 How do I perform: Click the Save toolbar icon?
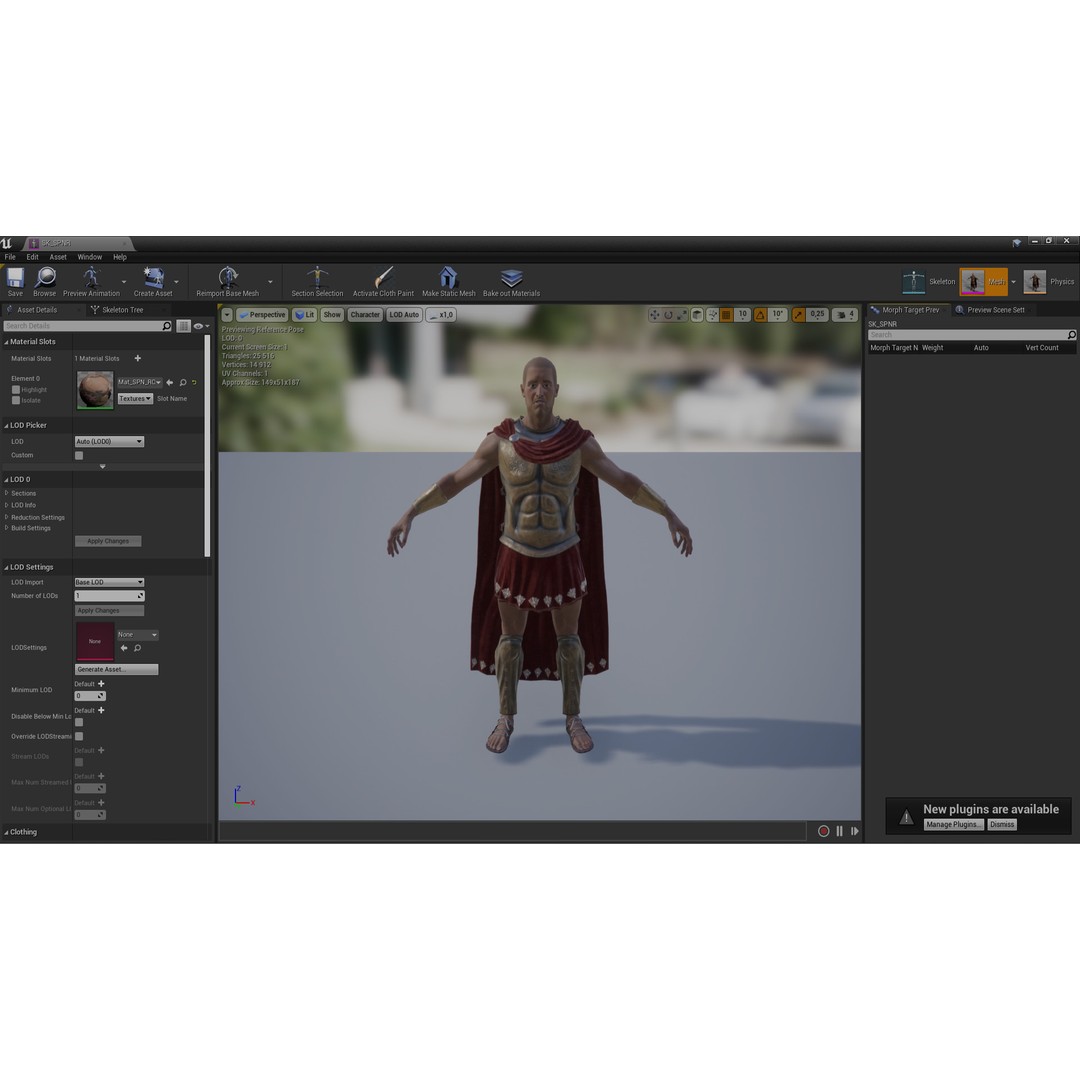coord(15,278)
